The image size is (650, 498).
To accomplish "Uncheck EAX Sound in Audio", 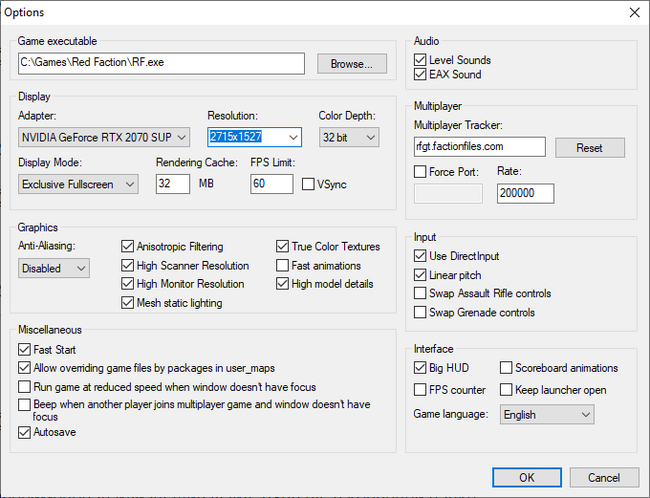I will coord(421,74).
